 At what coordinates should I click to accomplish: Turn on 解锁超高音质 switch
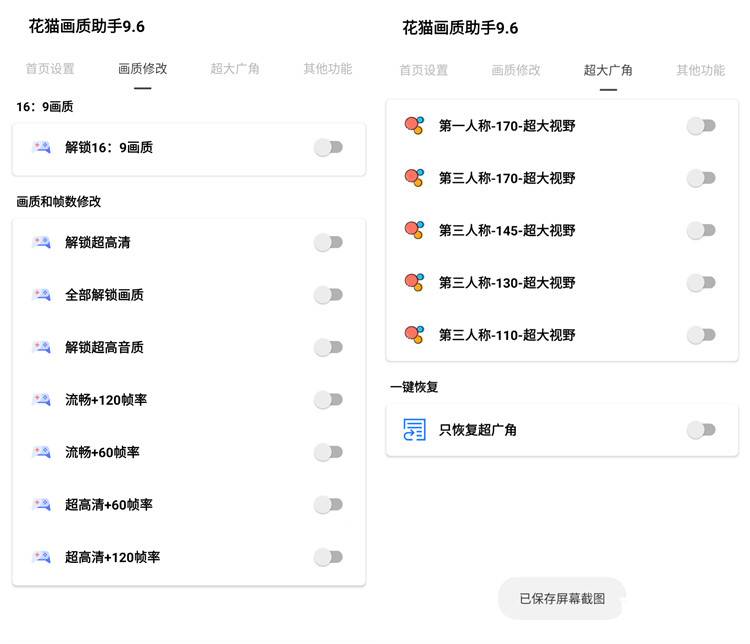329,347
